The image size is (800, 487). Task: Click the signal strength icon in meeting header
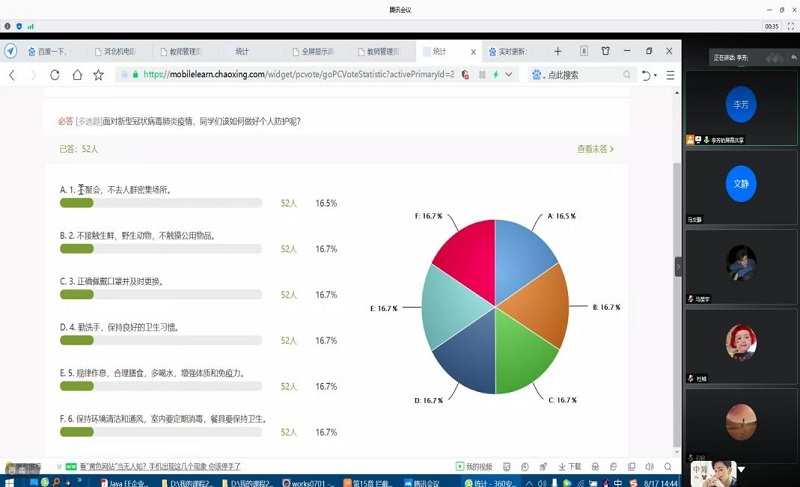pyautogui.click(x=31, y=26)
